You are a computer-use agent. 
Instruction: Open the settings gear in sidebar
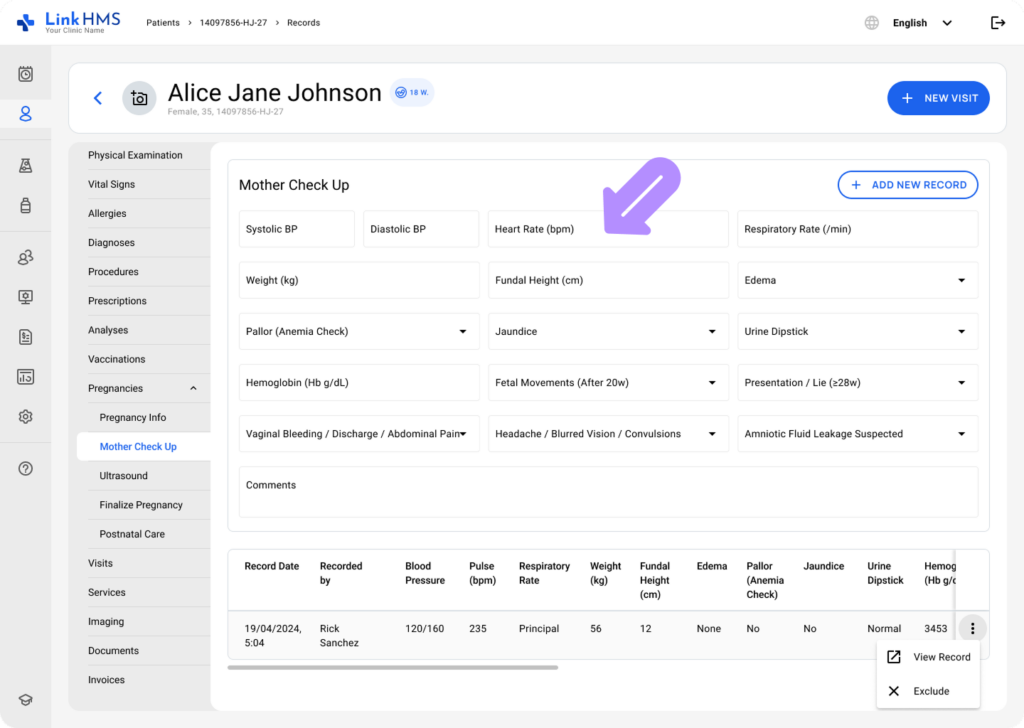pos(26,417)
